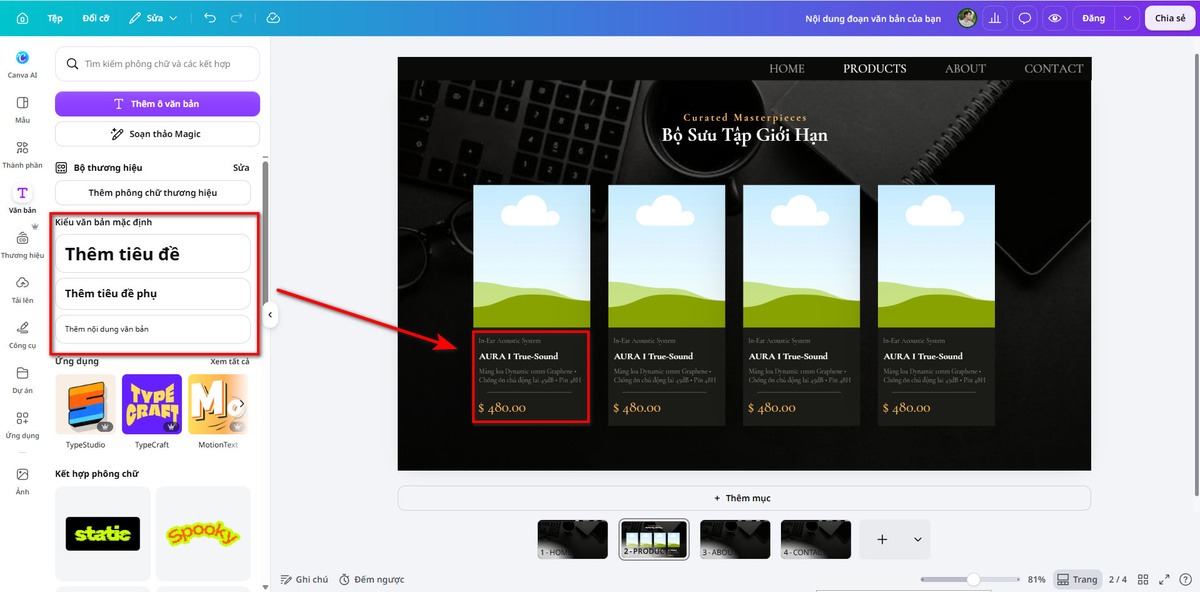Add a subheading with Thêm tiêu đề phụ

tap(152, 294)
